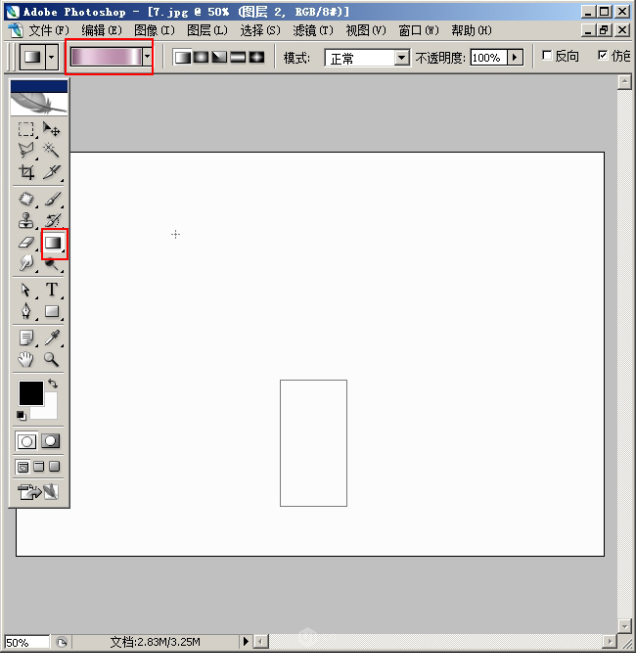The height and width of the screenshot is (653, 636).
Task: Click the black foreground color swatch
Action: [31, 393]
